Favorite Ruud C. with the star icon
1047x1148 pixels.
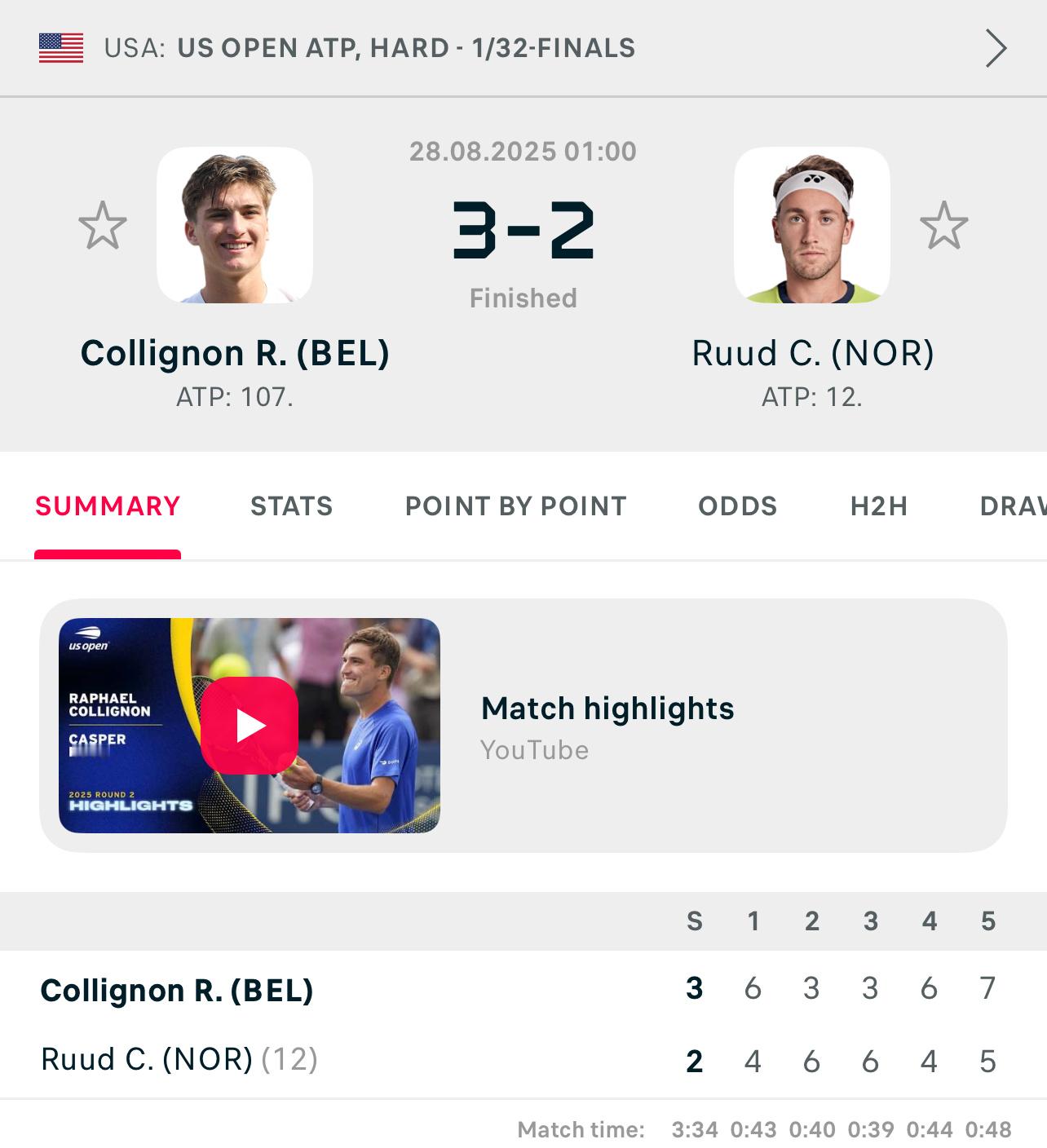[x=944, y=226]
